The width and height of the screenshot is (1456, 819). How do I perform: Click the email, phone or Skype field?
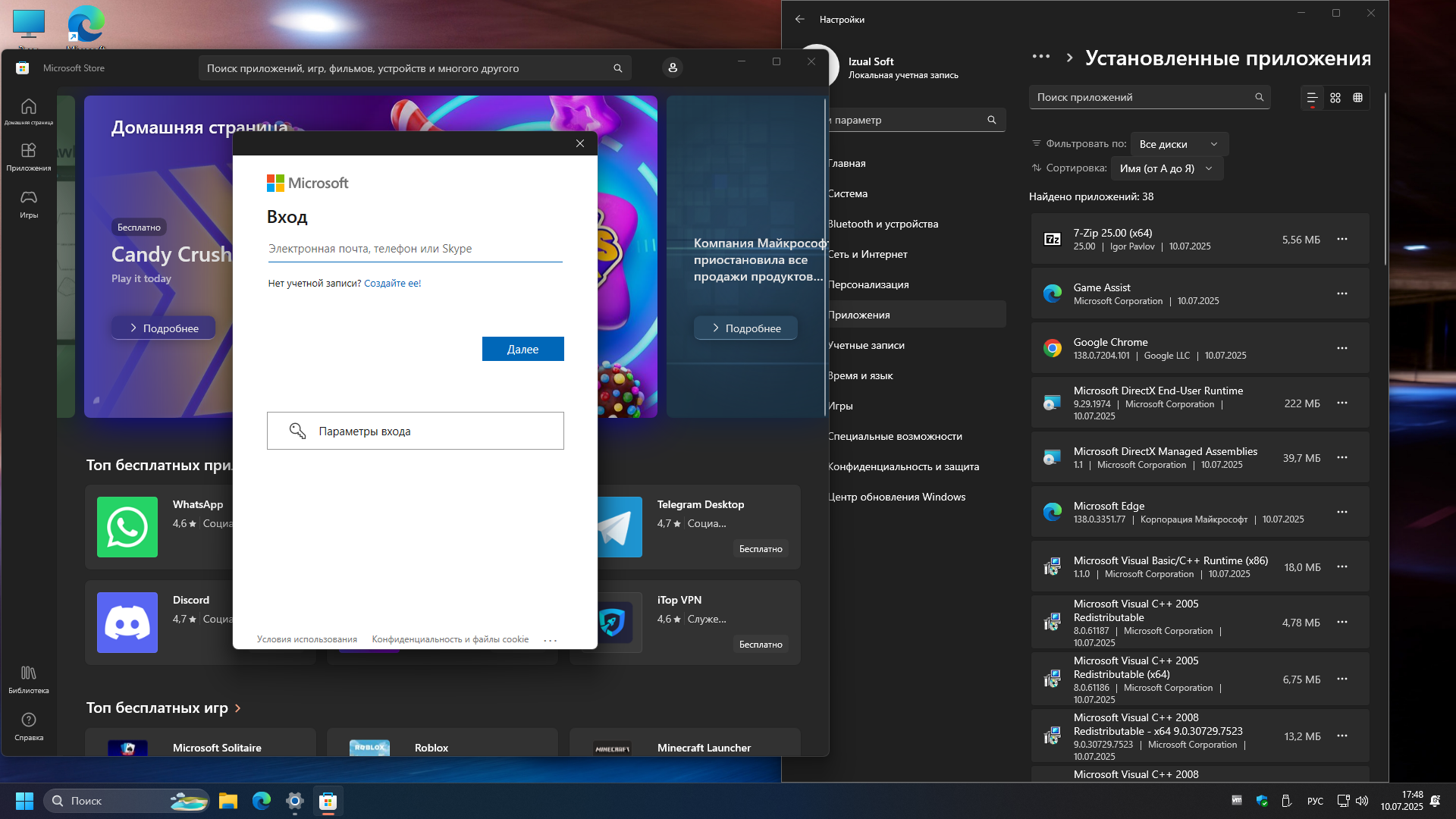click(415, 249)
